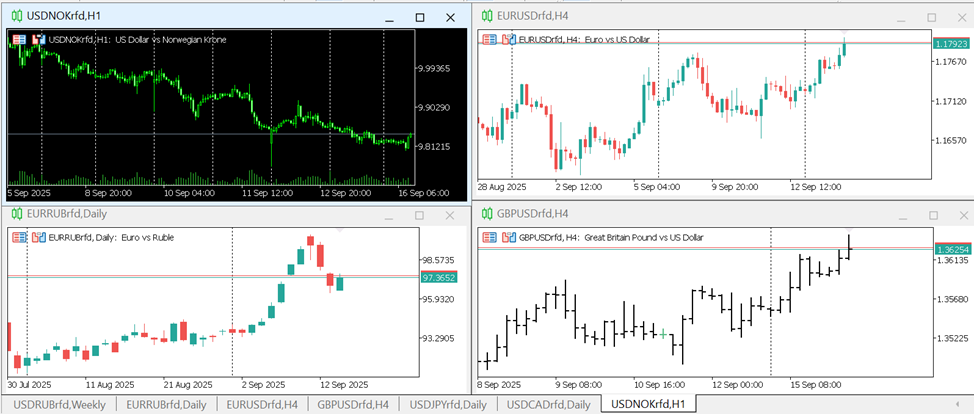Maximize the USDNOKrfd,H1 chart window
Image resolution: width=974 pixels, height=414 pixels.
(x=420, y=17)
